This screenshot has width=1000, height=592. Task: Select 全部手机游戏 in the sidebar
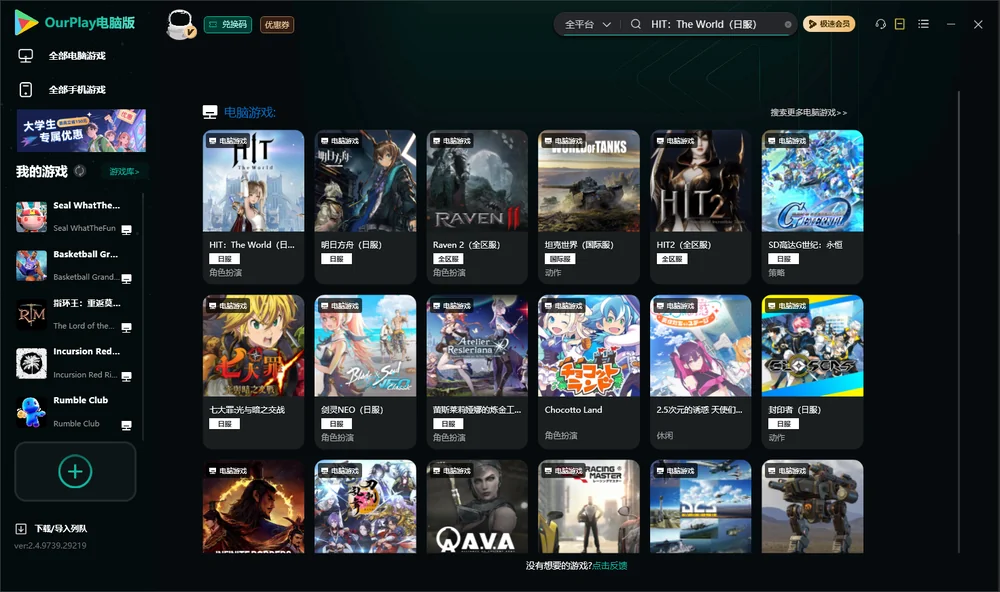tap(77, 90)
